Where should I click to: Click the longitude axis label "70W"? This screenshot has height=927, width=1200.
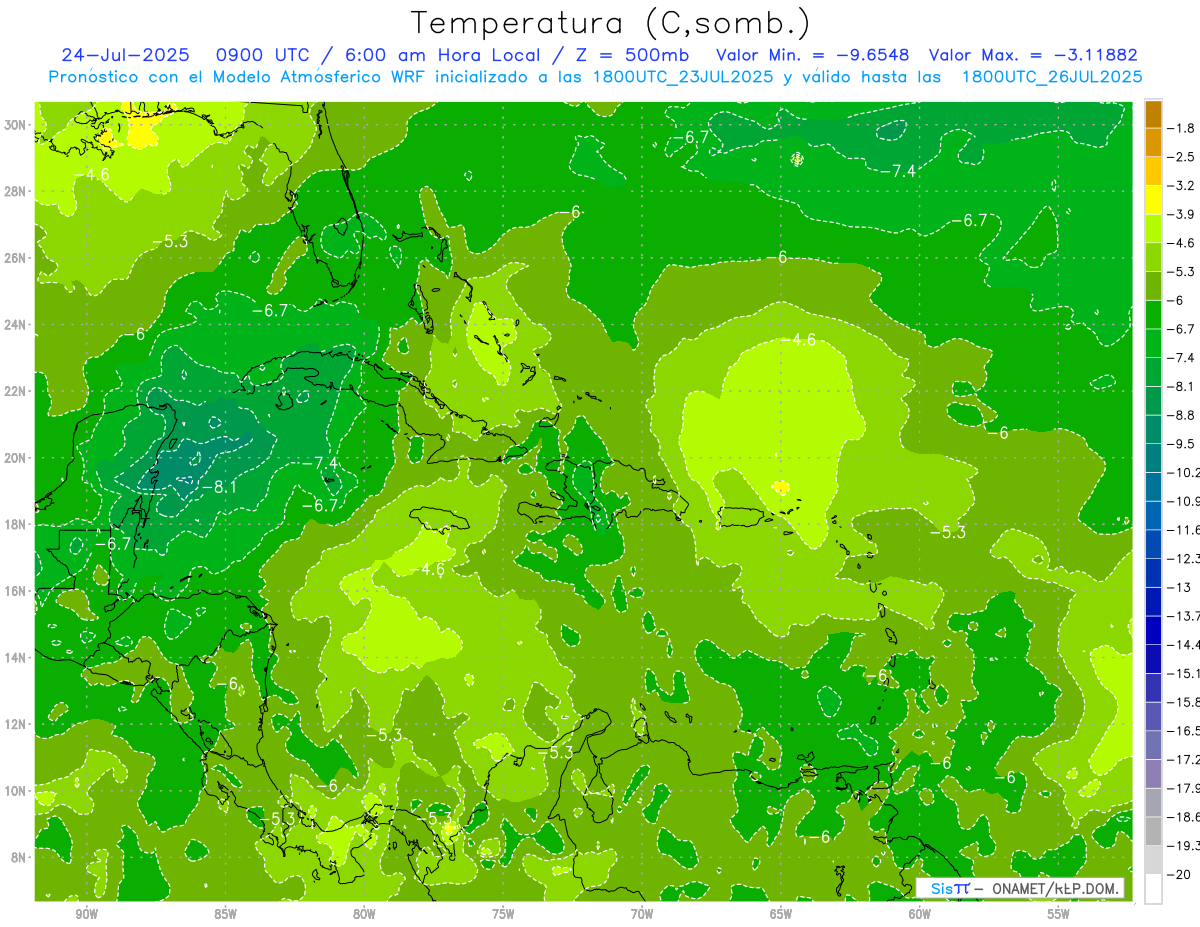[x=642, y=914]
